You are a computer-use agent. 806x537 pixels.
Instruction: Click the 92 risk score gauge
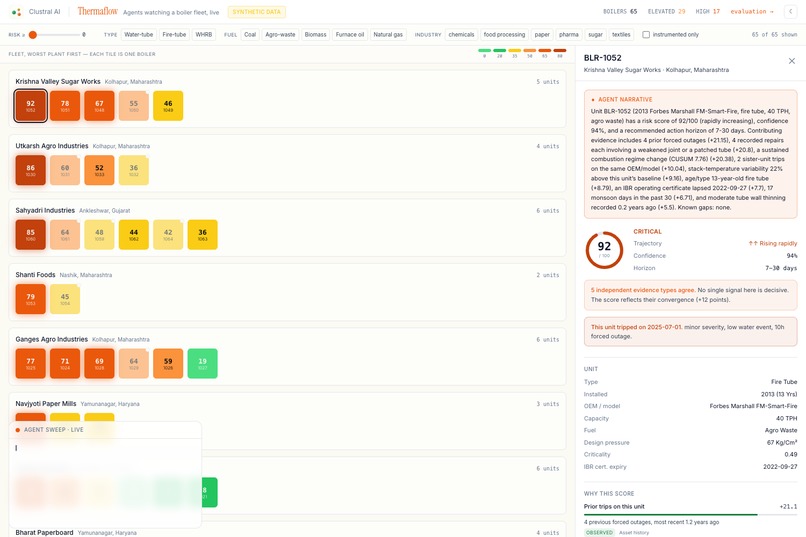click(x=604, y=250)
